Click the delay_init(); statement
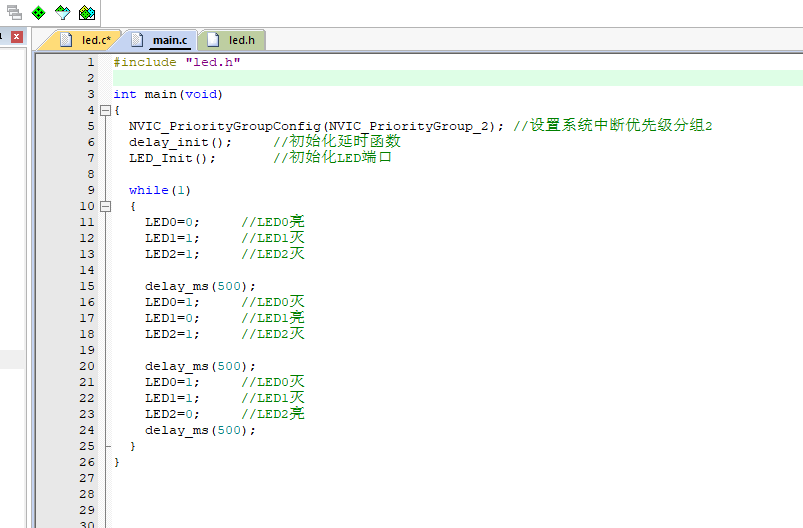This screenshot has height=528, width=803. [180, 142]
